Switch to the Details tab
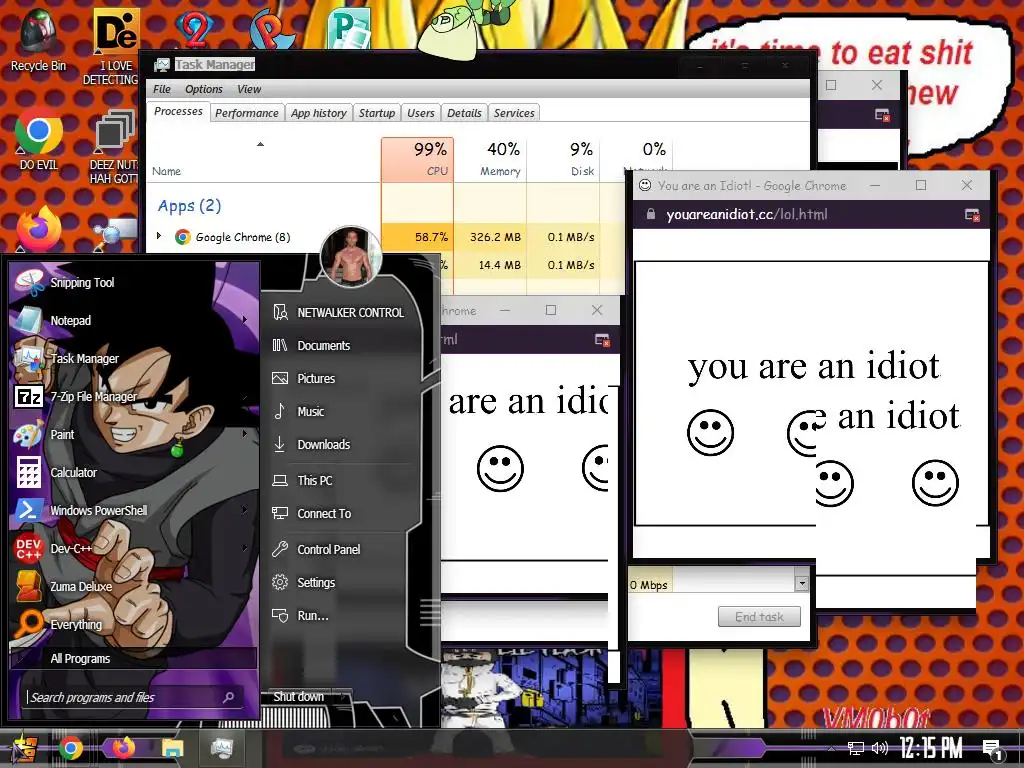1024x768 pixels. pos(464,113)
